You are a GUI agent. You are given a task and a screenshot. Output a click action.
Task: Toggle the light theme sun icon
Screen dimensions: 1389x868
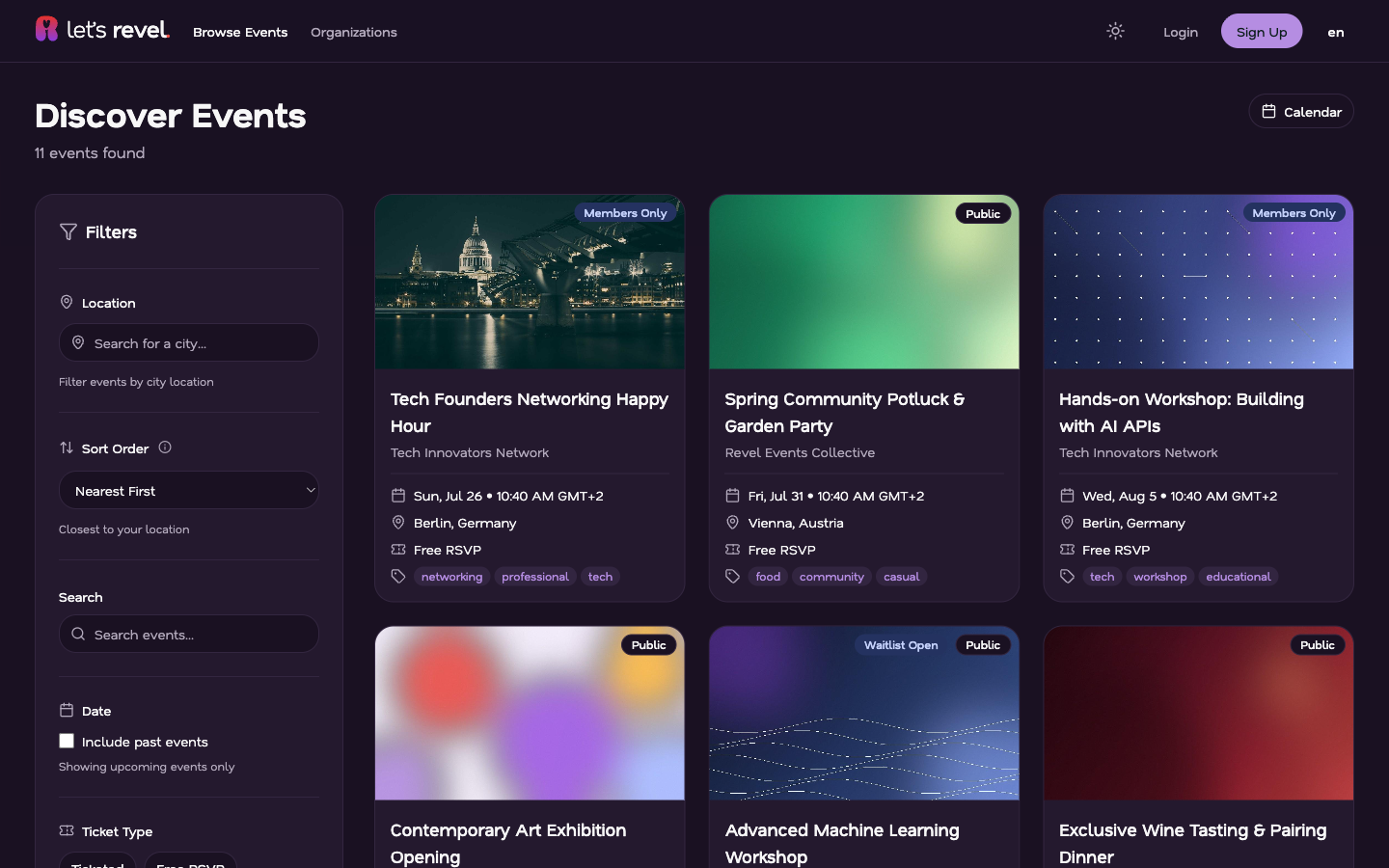click(x=1115, y=31)
